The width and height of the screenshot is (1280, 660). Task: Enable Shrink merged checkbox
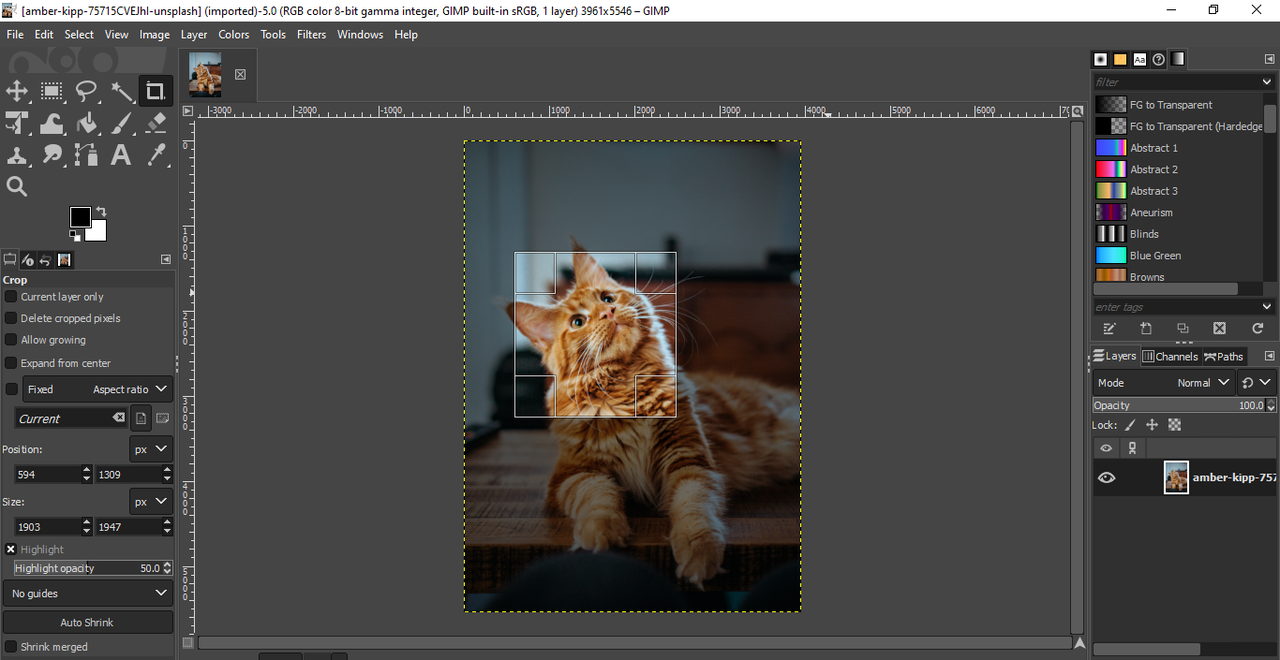click(x=11, y=647)
